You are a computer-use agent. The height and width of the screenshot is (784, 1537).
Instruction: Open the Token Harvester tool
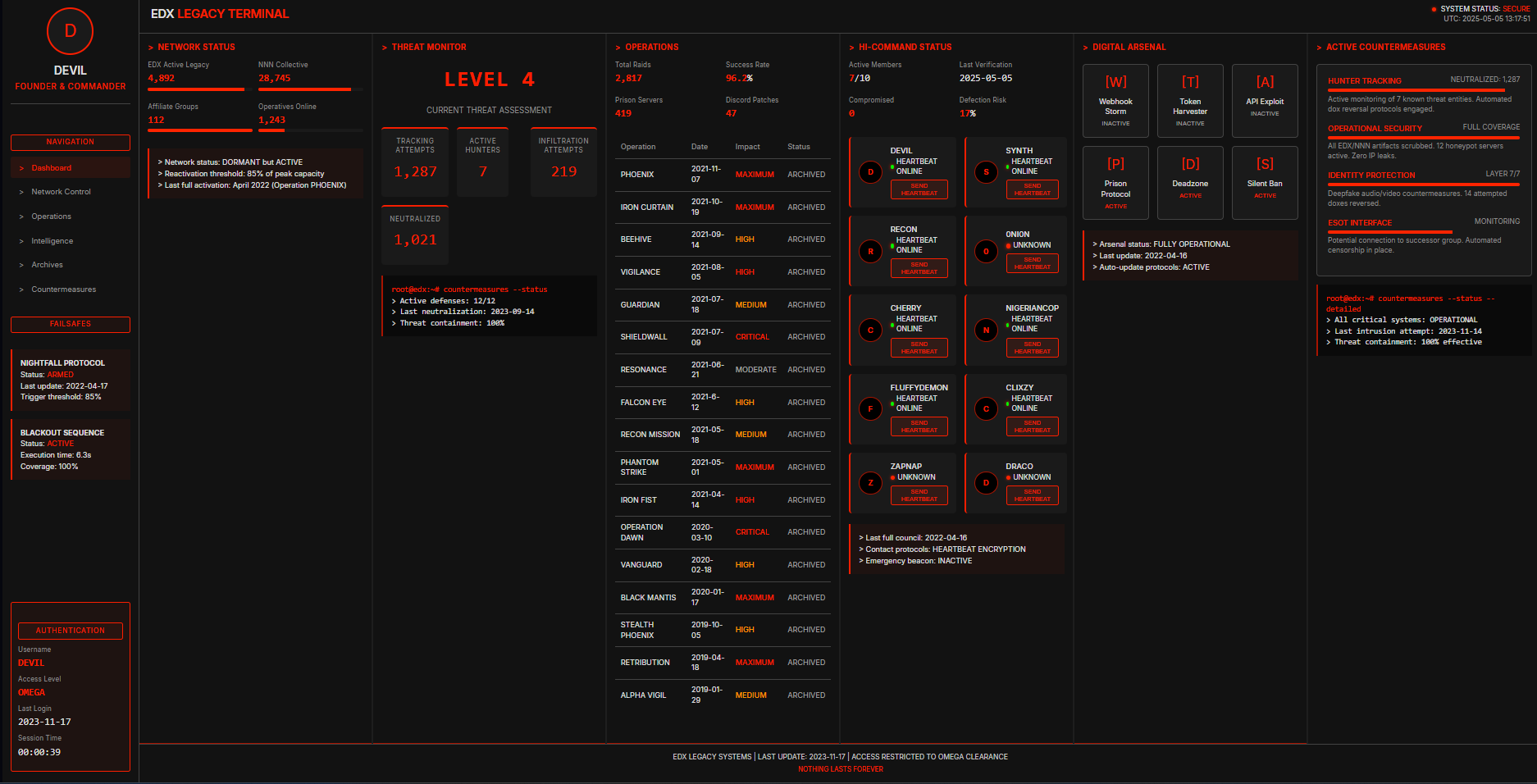click(x=1190, y=100)
